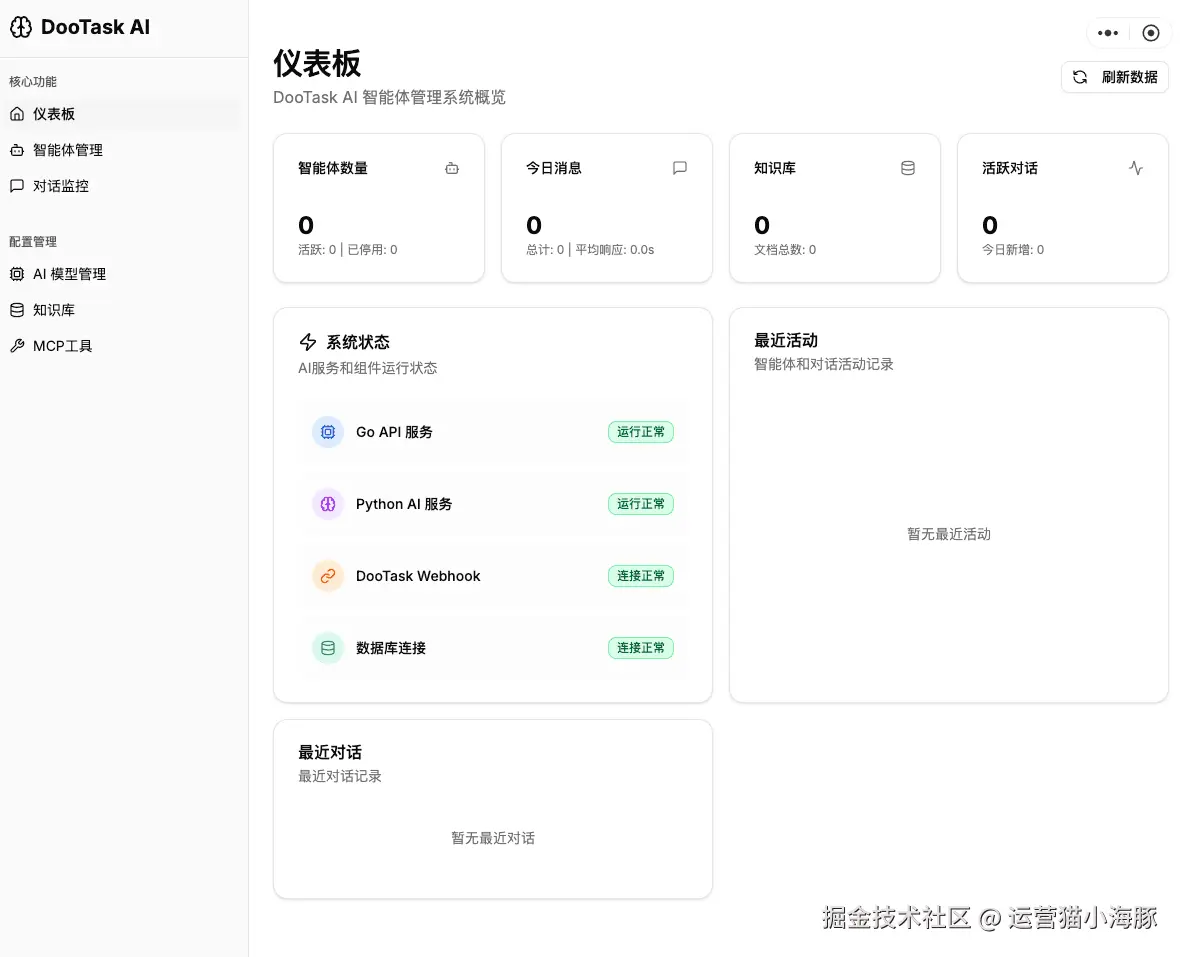Select the 活跃对话 stat card
Viewport: 1183px width, 957px height.
(1062, 208)
